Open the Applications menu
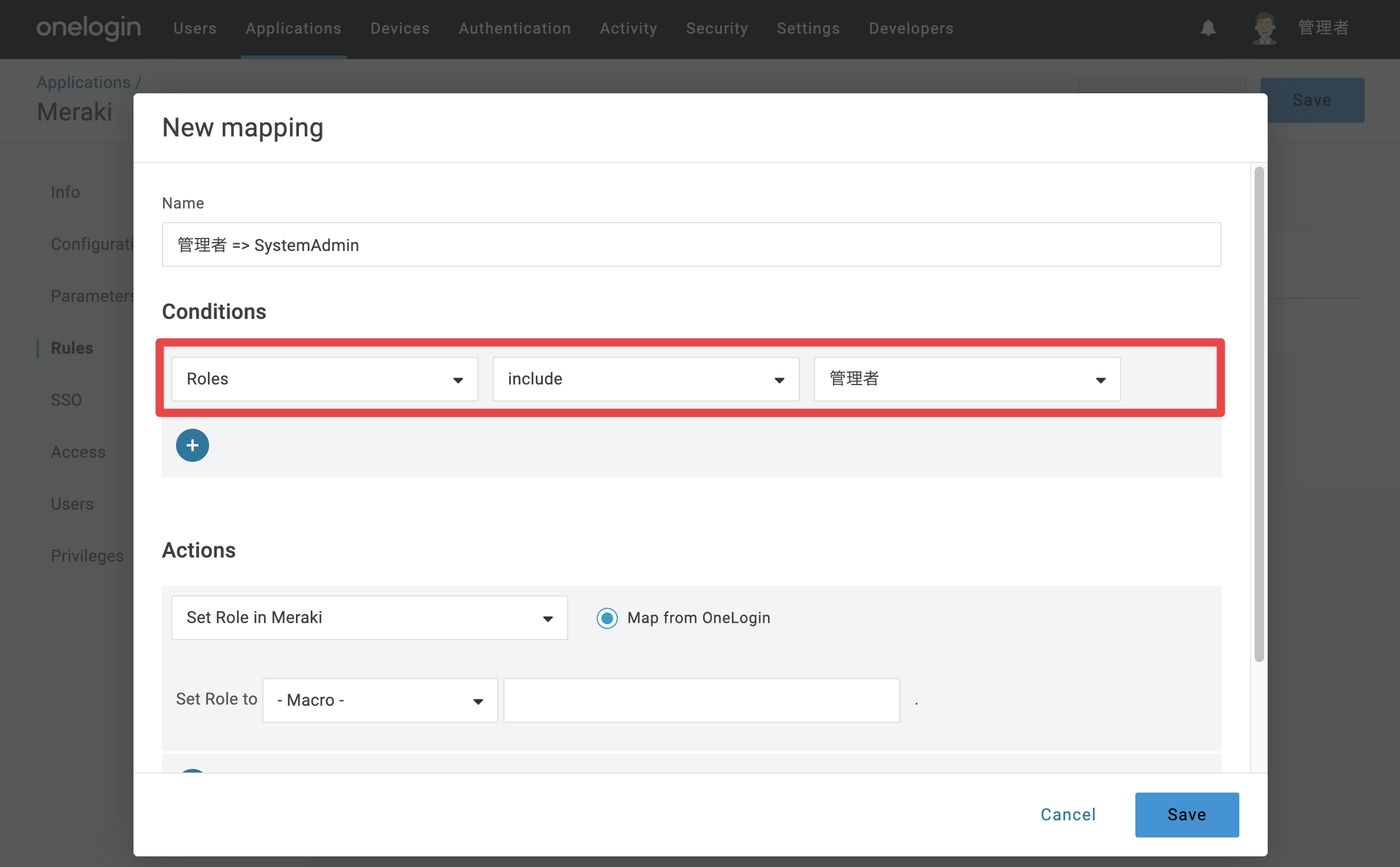Screen dimensions: 1400x867 (x=294, y=28)
